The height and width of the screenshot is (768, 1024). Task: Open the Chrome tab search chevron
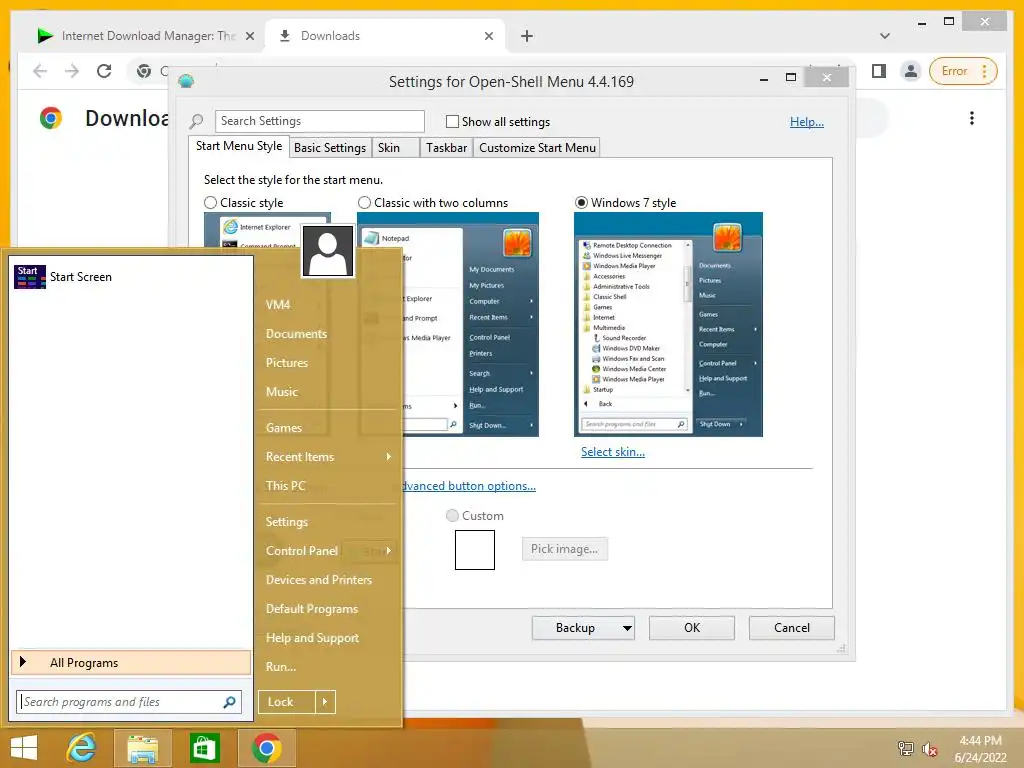885,36
